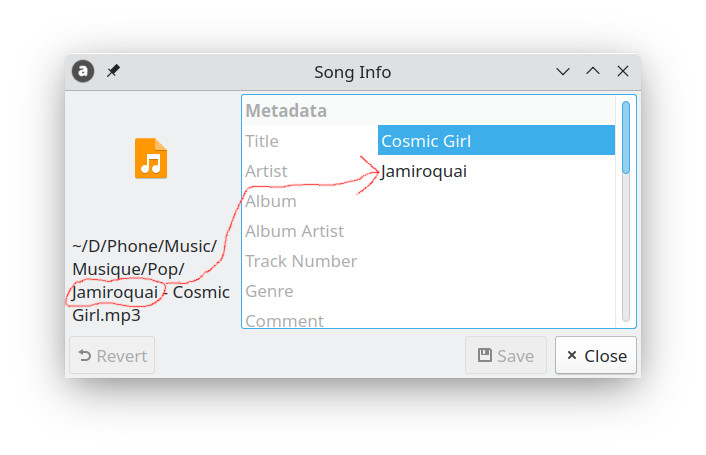Select the Artist metadata row label
Screen dimensions: 706x455
266,171
